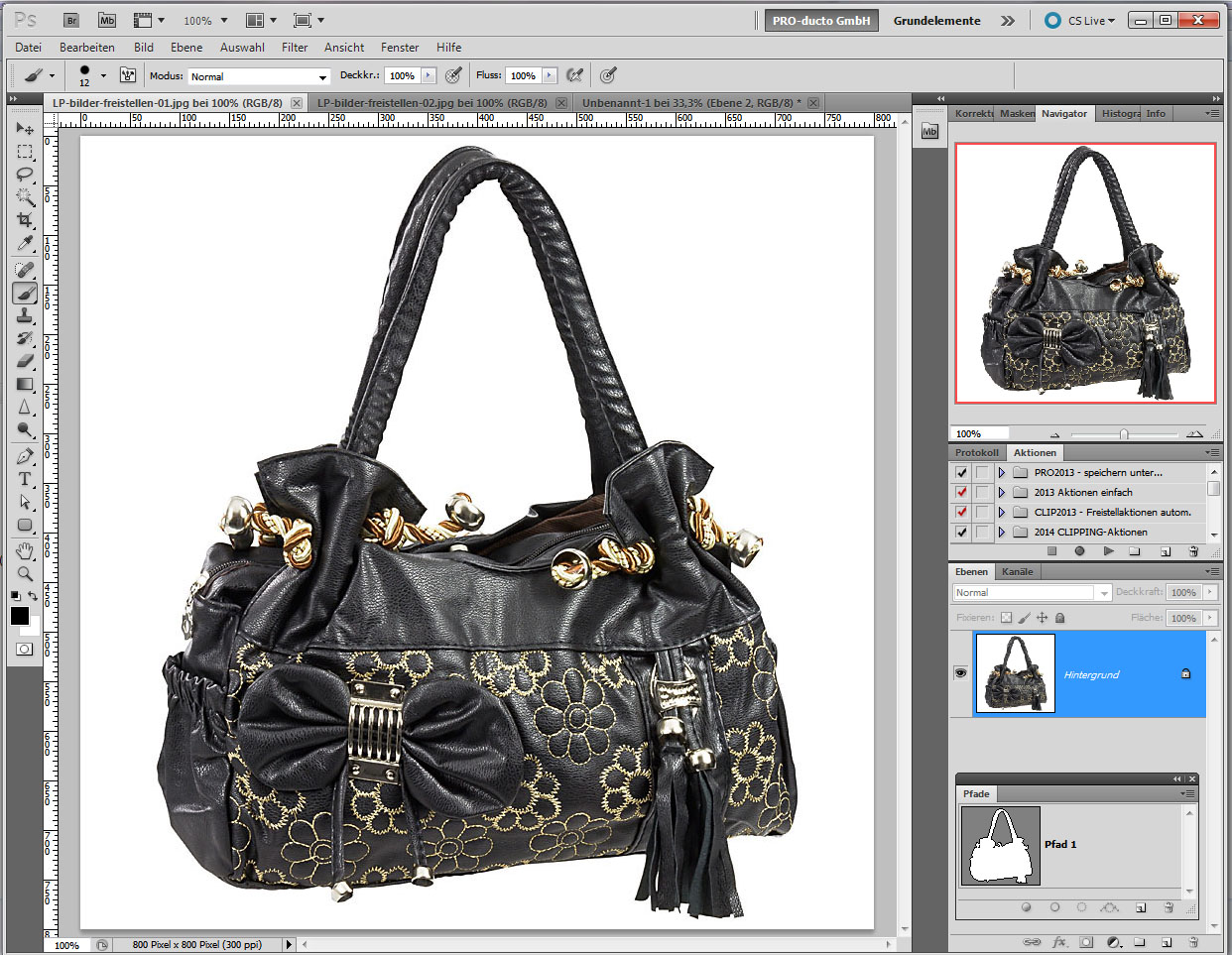Viewport: 1232px width, 955px height.
Task: Hide the Hintergrund layer via eye icon
Action: [960, 673]
